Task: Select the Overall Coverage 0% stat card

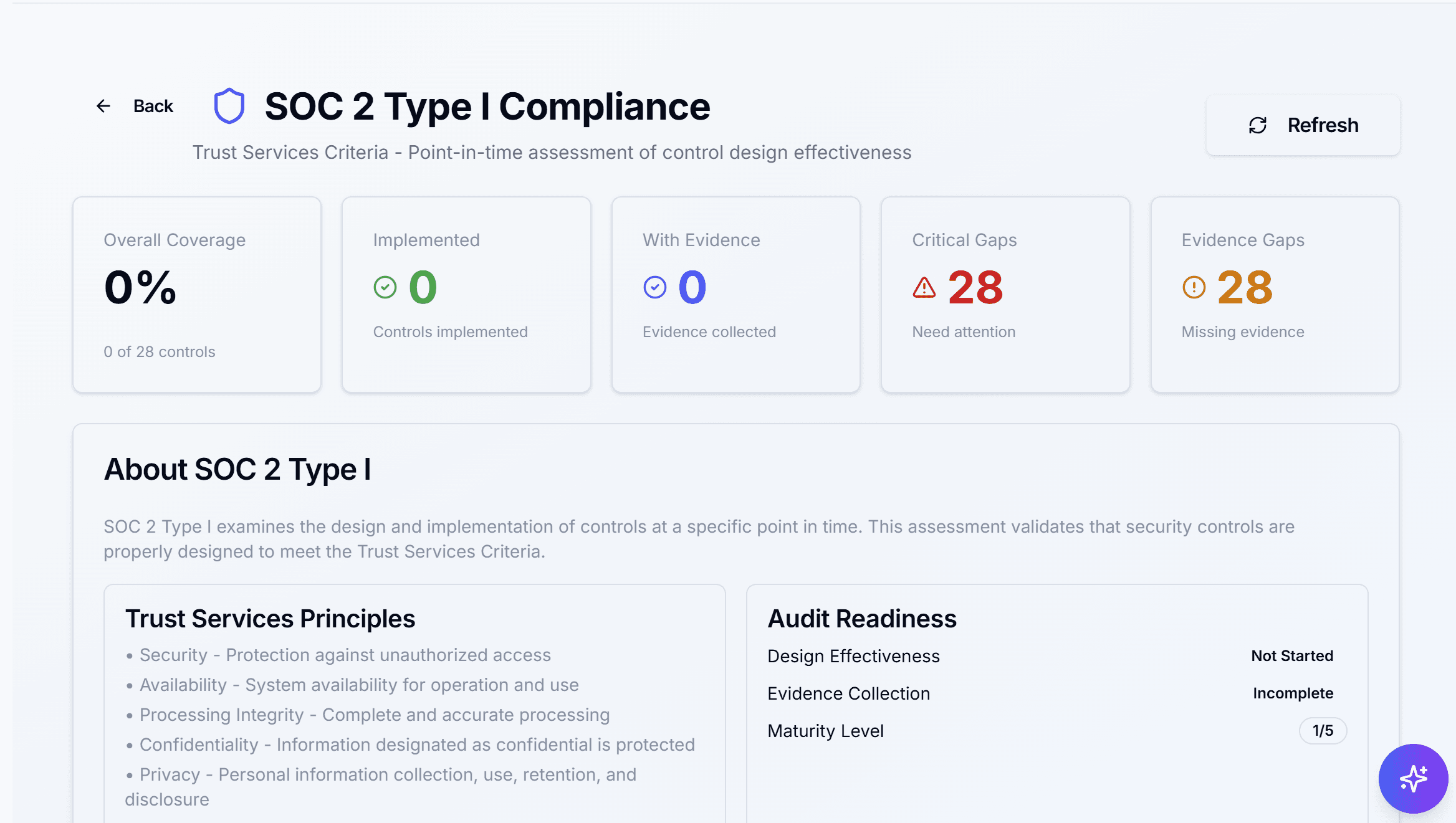Action: click(x=196, y=295)
